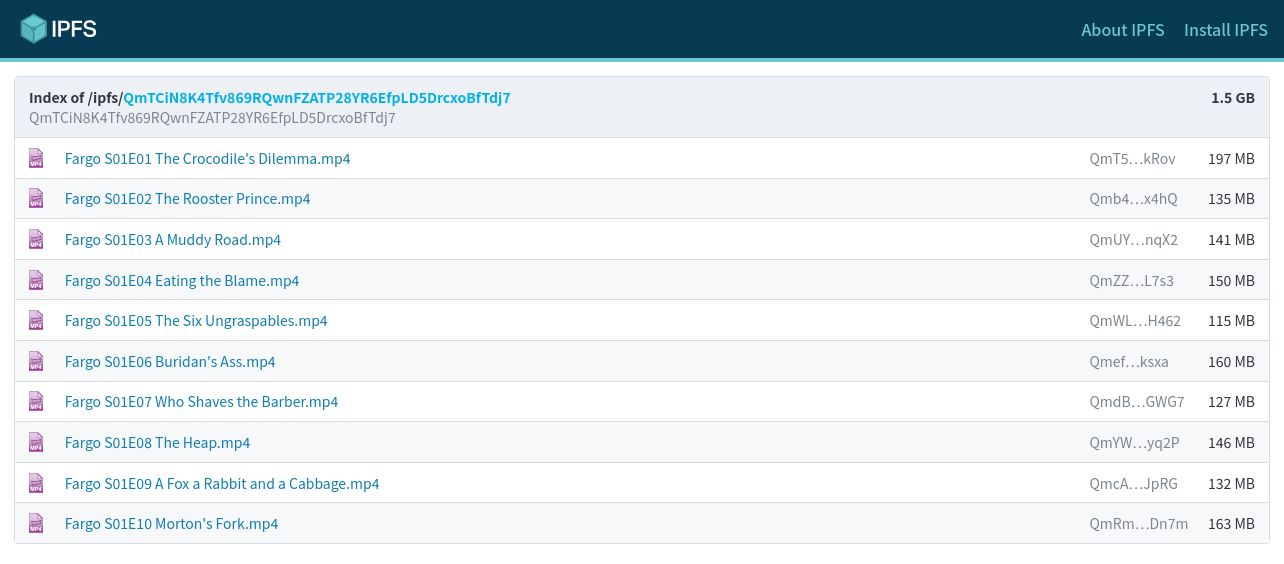Click the IPFS cube logo
The image size is (1284, 564).
point(59,29)
